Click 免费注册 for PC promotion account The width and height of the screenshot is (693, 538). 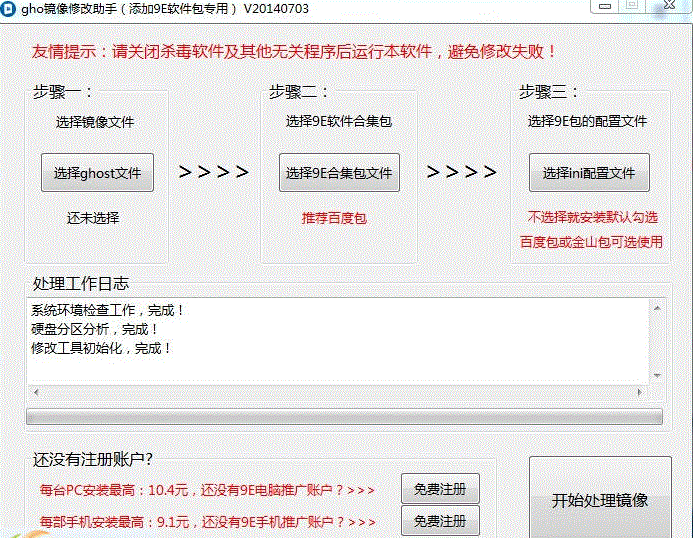pyautogui.click(x=440, y=489)
